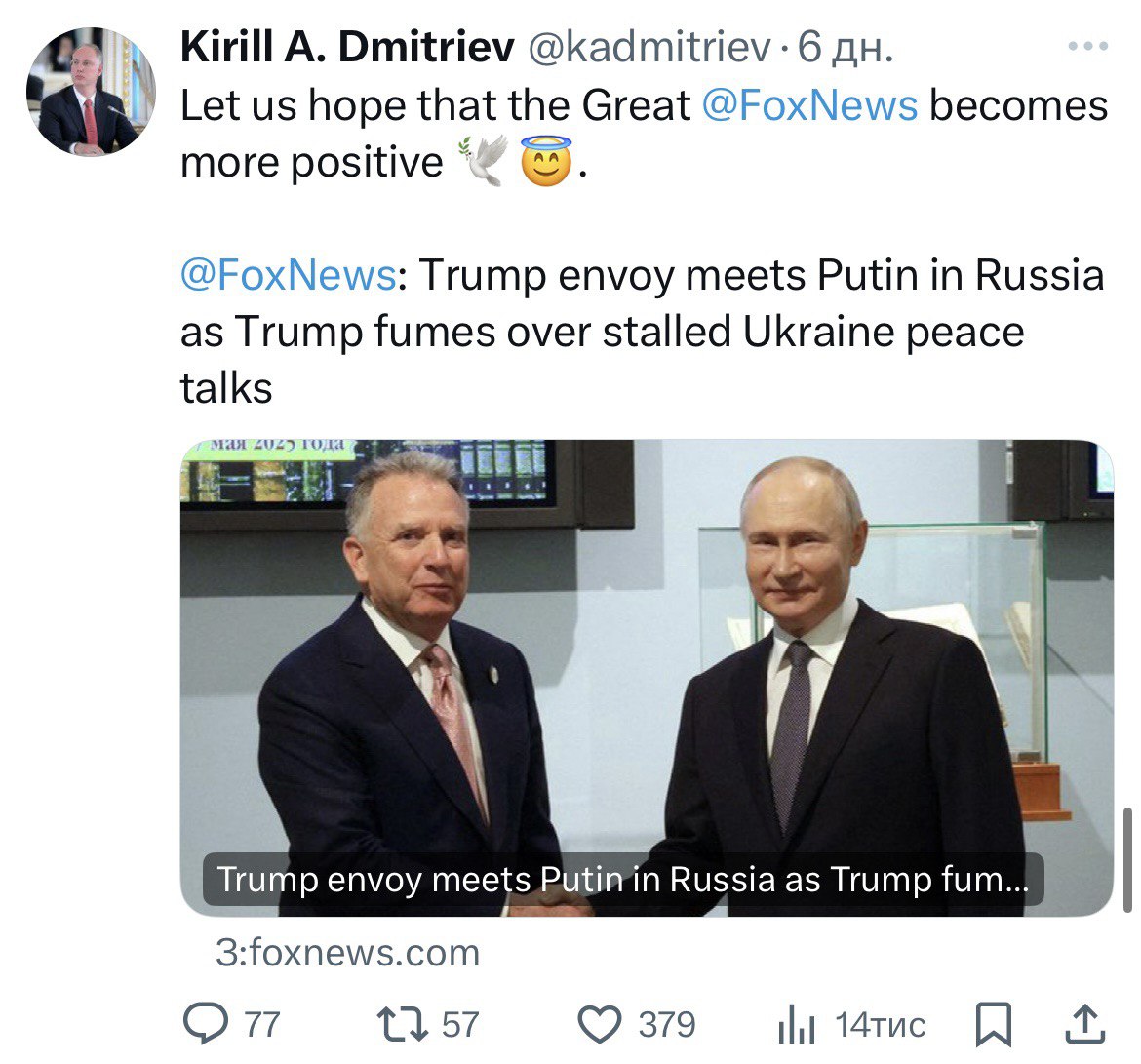Click @FoxNews mention before 'Trump envoy meets'
The height and width of the screenshot is (1064, 1141).
288,275
